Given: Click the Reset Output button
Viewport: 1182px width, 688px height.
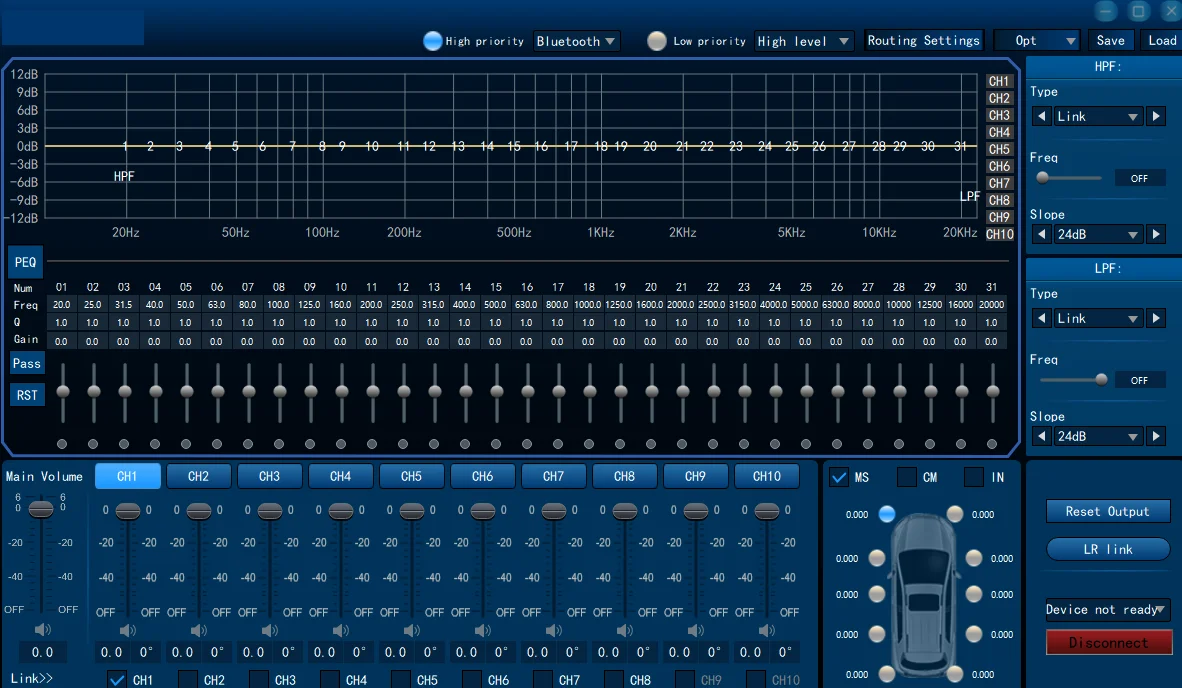Looking at the screenshot, I should [x=1107, y=511].
